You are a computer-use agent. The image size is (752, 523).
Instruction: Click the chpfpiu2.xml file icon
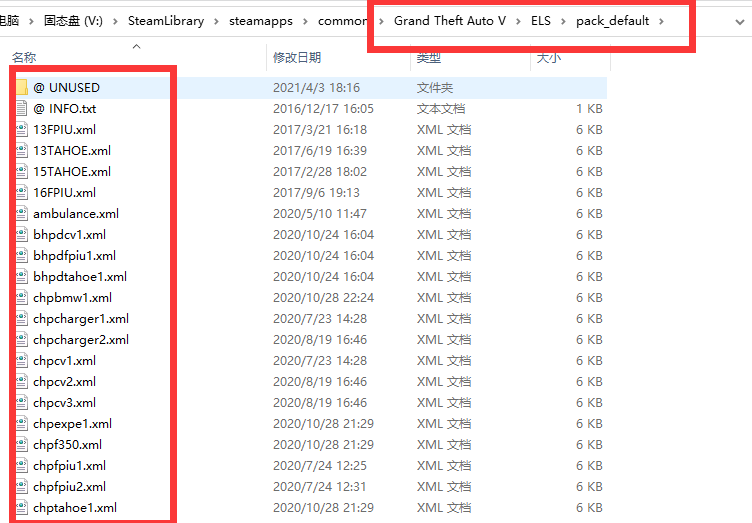(22, 487)
